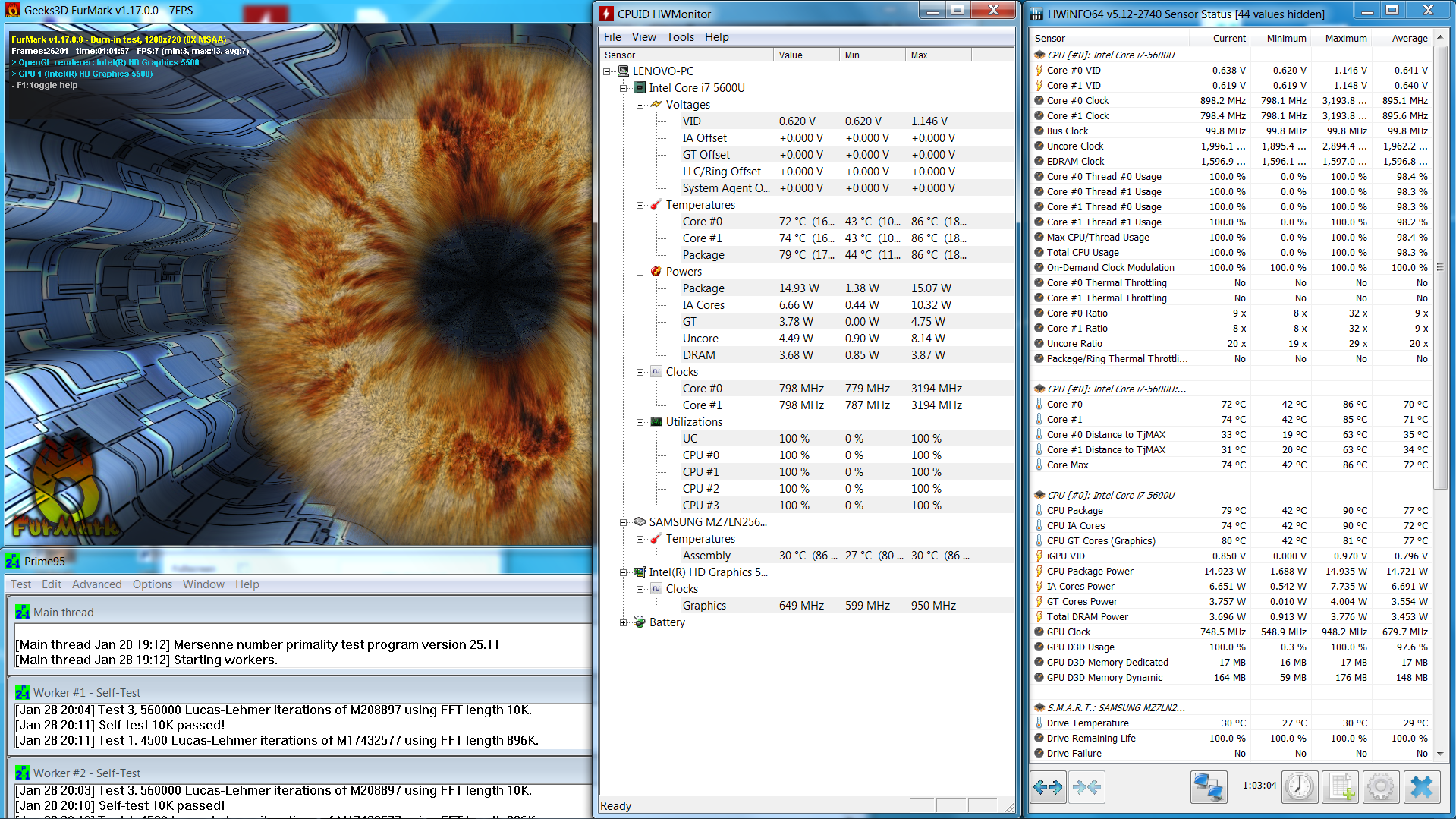The image size is (1456, 819).
Task: Click the thermometer icon beside CPU Package in HWiNFO
Action: point(1039,510)
